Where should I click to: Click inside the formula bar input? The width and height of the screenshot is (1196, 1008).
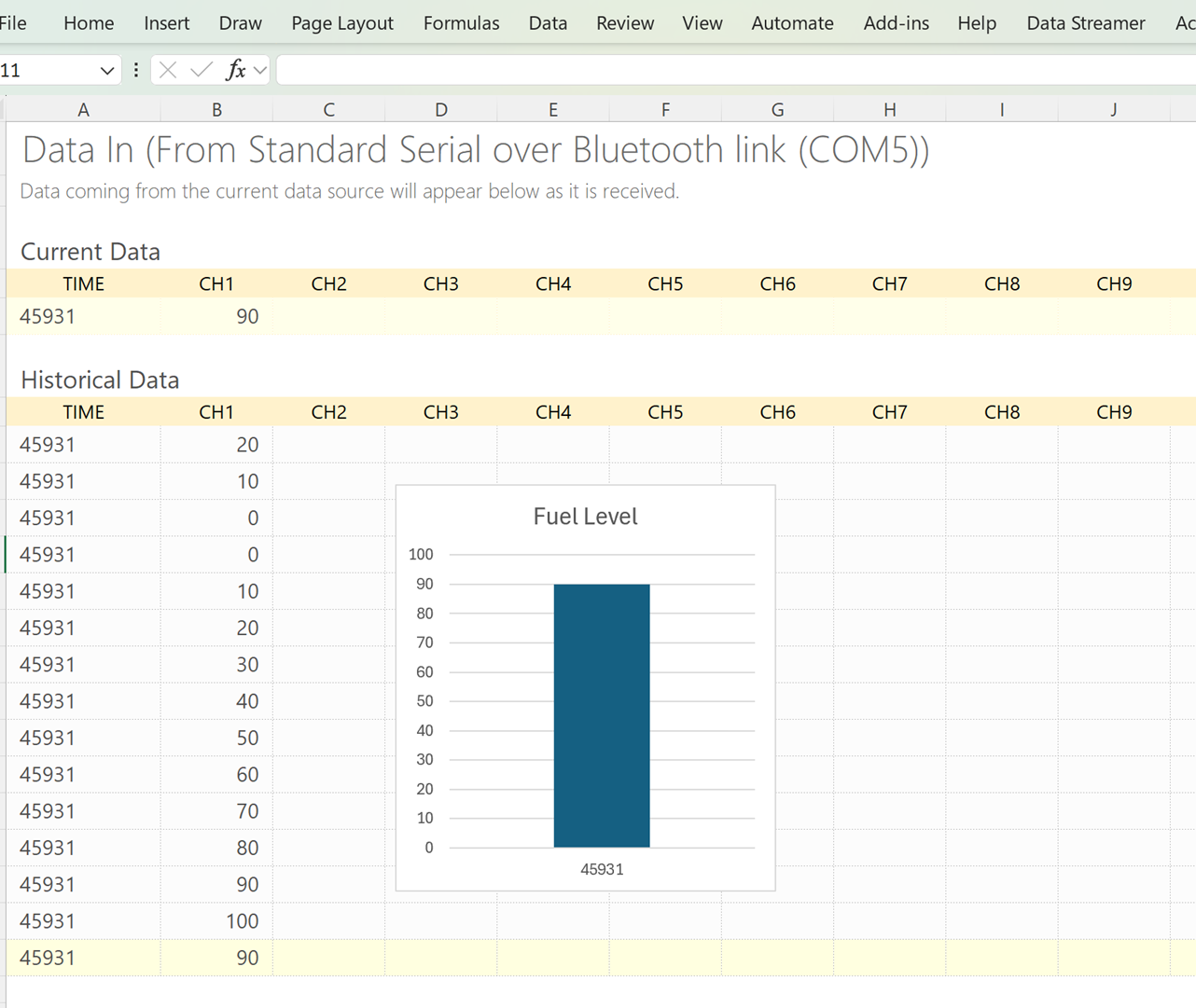[x=728, y=70]
